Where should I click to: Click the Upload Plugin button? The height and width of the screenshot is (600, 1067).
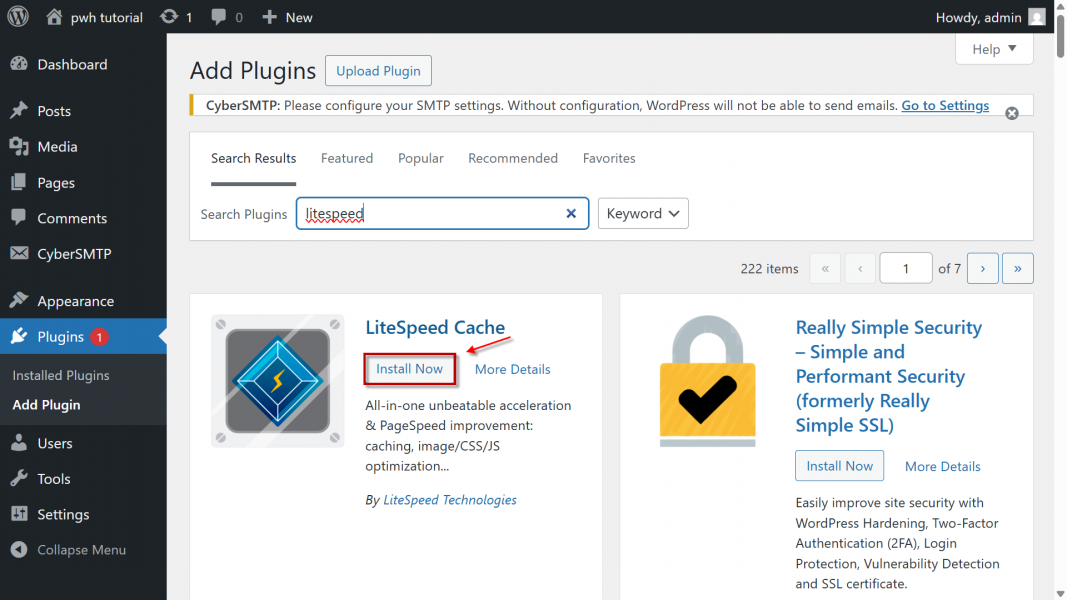pos(378,71)
